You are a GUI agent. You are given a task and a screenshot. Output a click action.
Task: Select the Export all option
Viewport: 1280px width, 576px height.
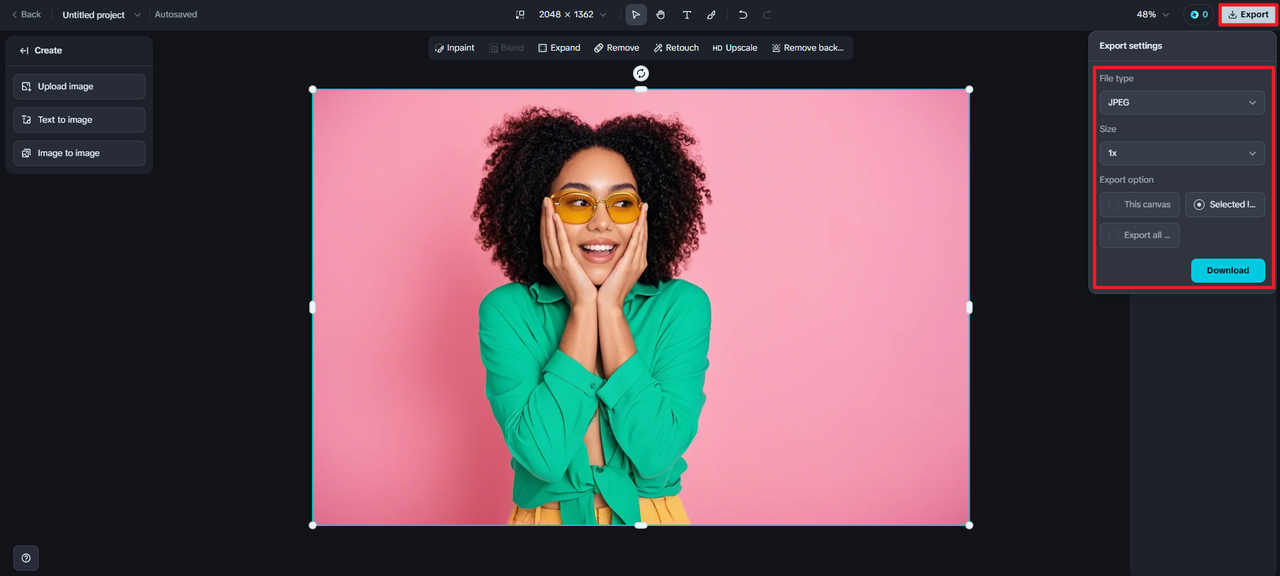[1139, 235]
